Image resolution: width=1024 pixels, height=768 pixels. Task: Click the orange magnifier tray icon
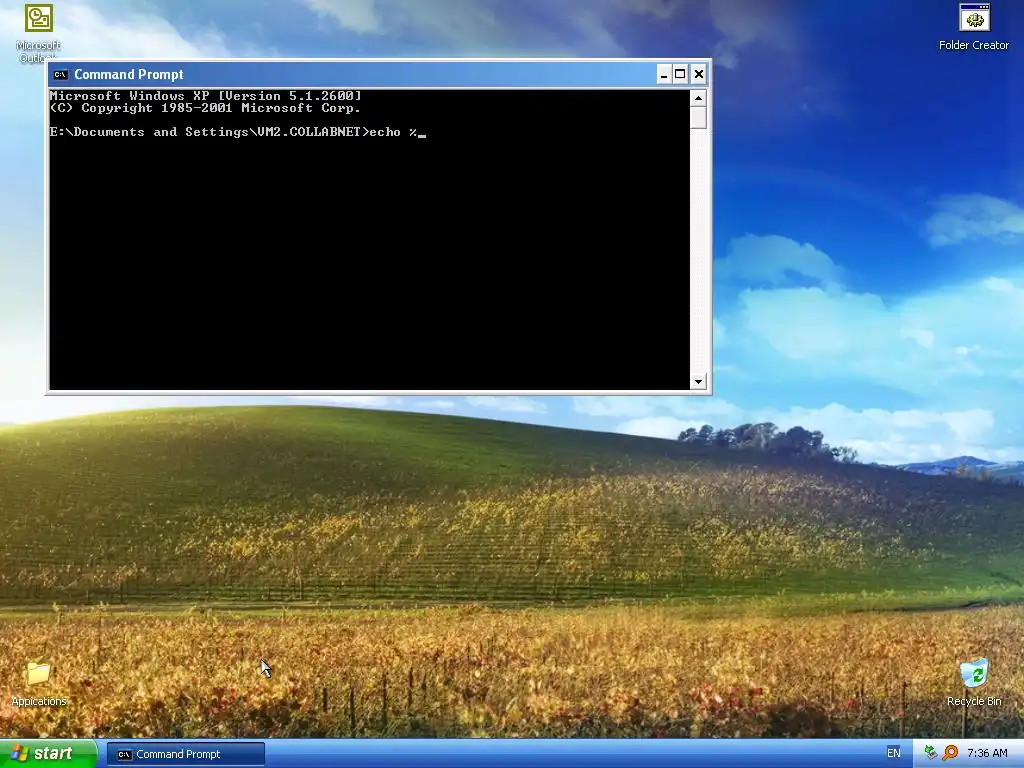[950, 753]
